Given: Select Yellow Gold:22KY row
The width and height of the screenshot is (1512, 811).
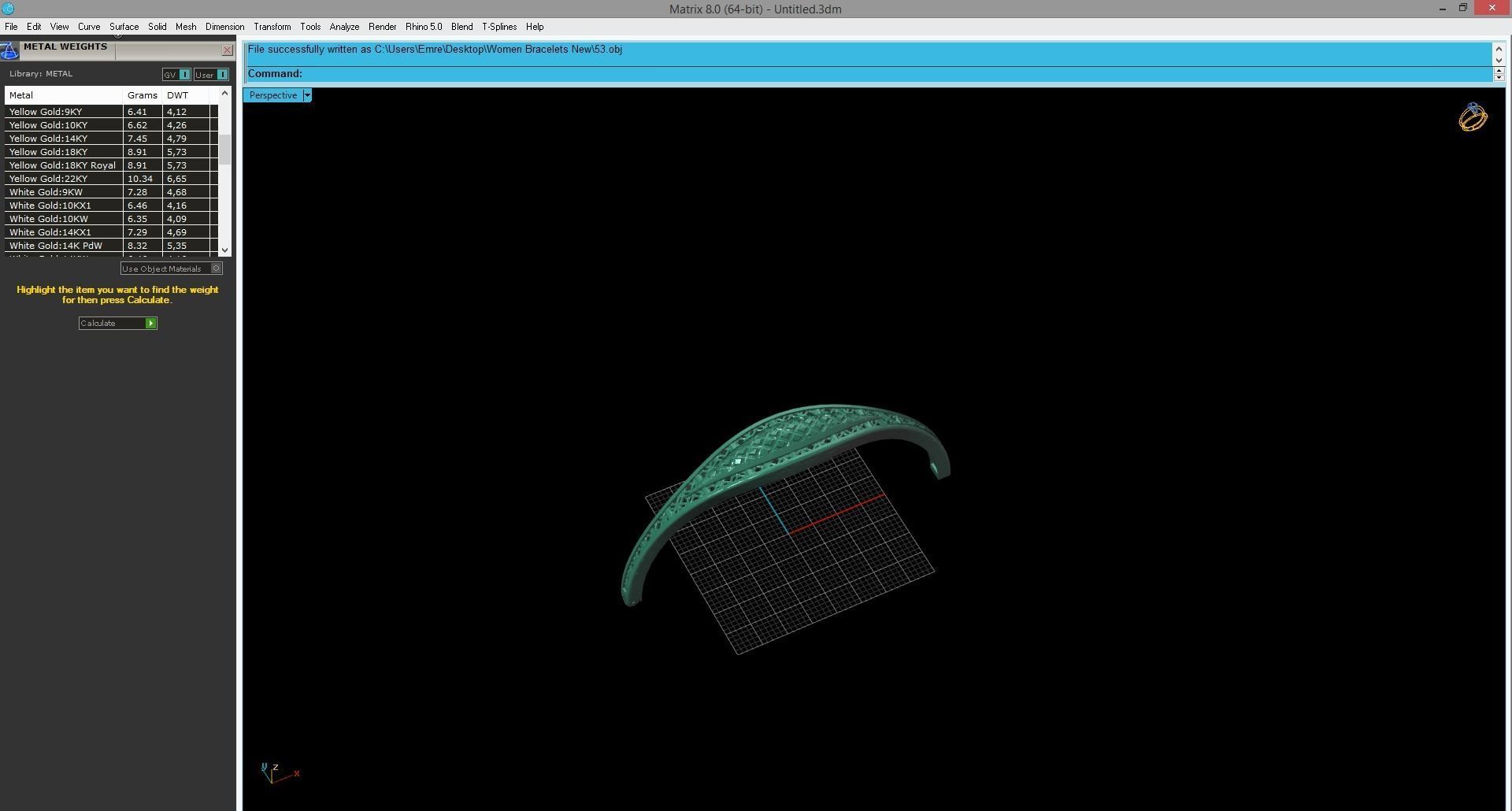Looking at the screenshot, I should click(x=111, y=179).
